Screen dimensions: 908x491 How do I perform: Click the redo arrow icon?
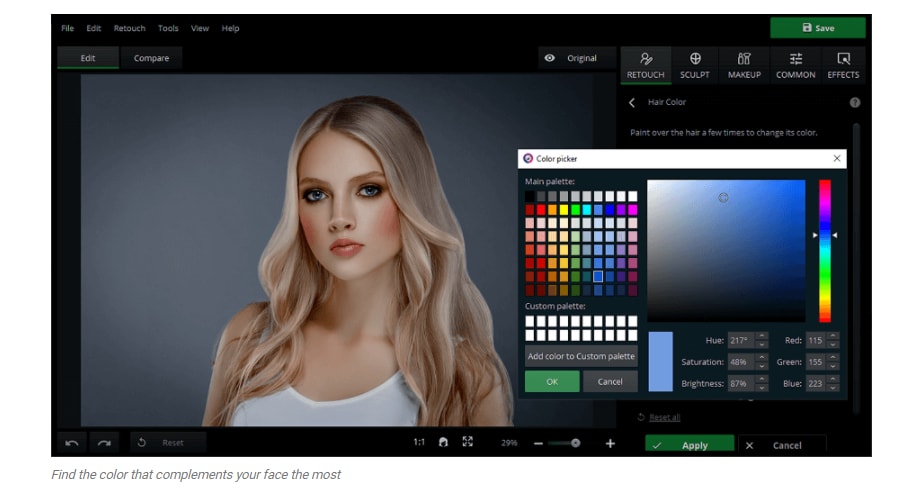click(x=104, y=443)
